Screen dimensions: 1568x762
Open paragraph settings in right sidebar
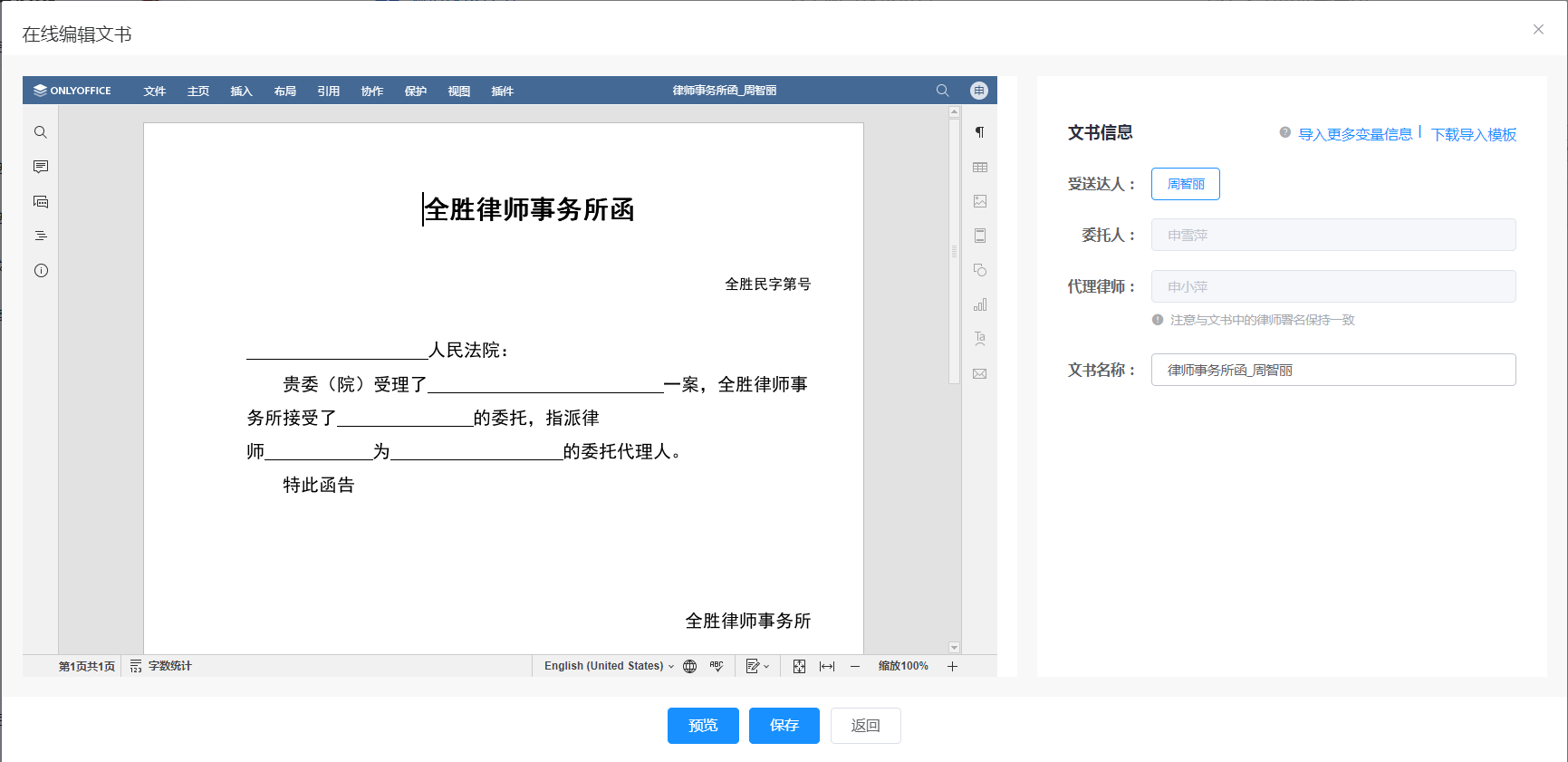(979, 132)
